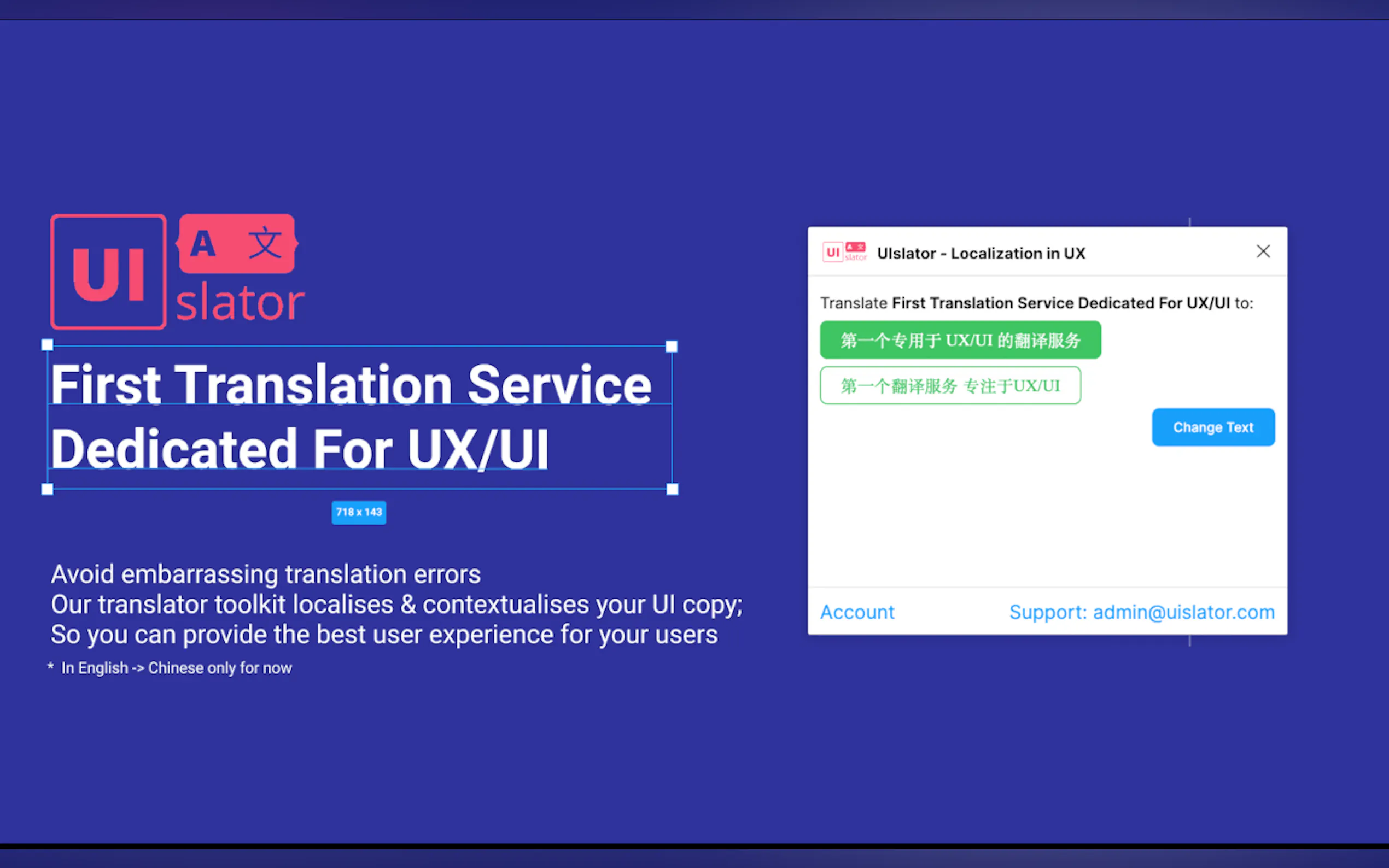This screenshot has height=868, width=1389.
Task: Click the top-left selection handle of the headline
Action: coord(48,345)
